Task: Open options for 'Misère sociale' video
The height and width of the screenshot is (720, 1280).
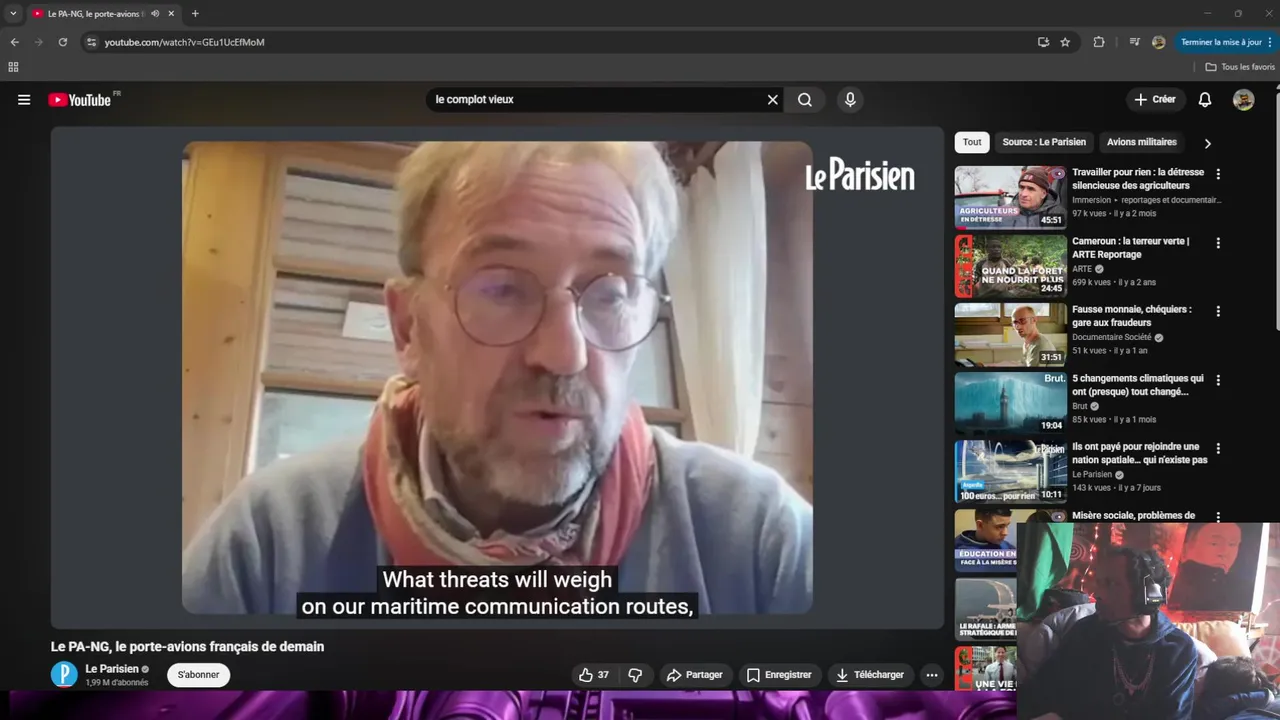Action: (x=1218, y=517)
